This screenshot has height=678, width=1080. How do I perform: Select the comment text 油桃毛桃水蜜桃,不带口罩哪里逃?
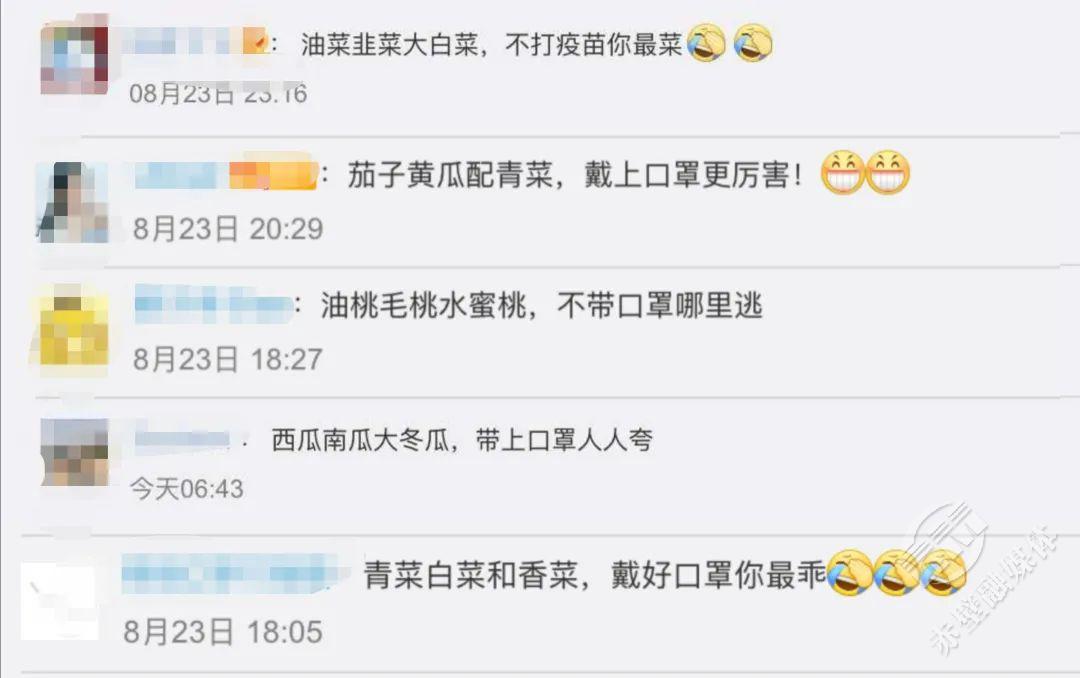(x=541, y=305)
